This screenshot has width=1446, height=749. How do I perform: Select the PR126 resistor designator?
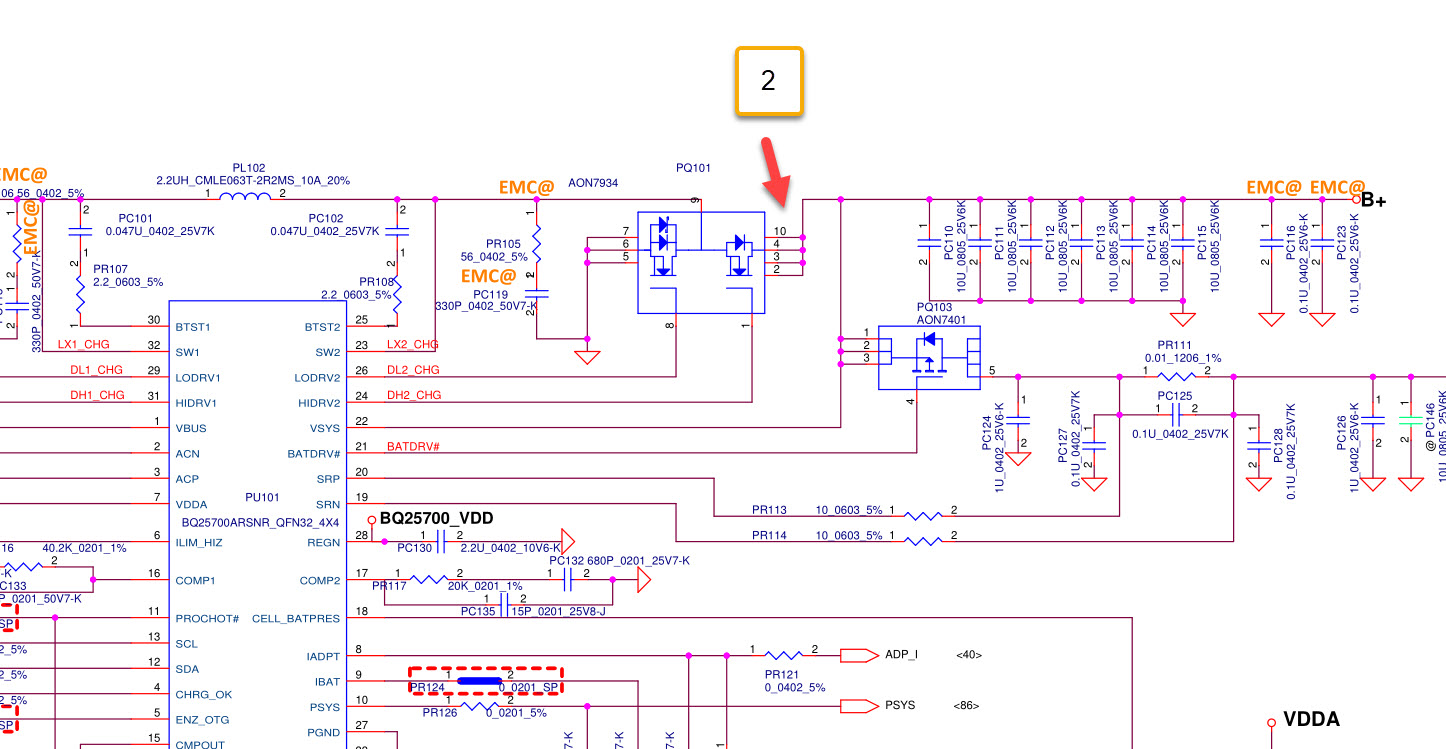439,713
